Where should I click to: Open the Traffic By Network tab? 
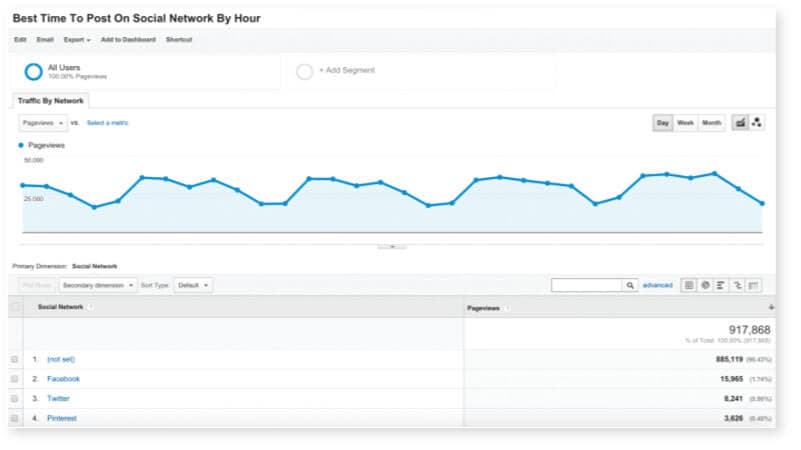point(51,101)
